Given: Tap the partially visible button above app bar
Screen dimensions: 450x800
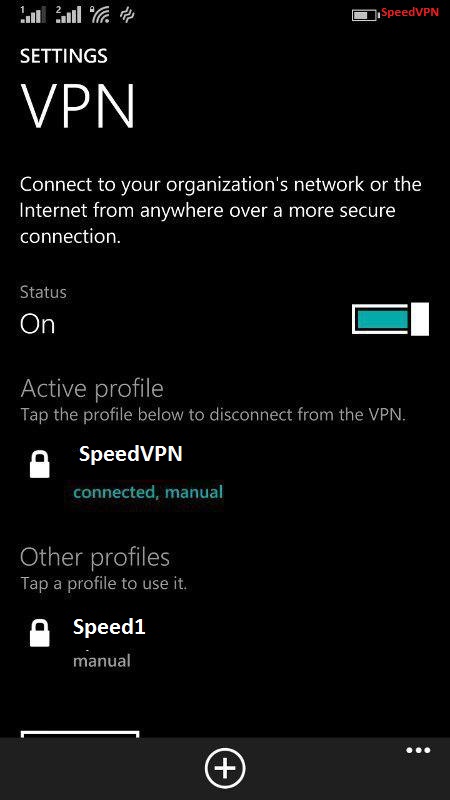Looking at the screenshot, I should [x=80, y=734].
